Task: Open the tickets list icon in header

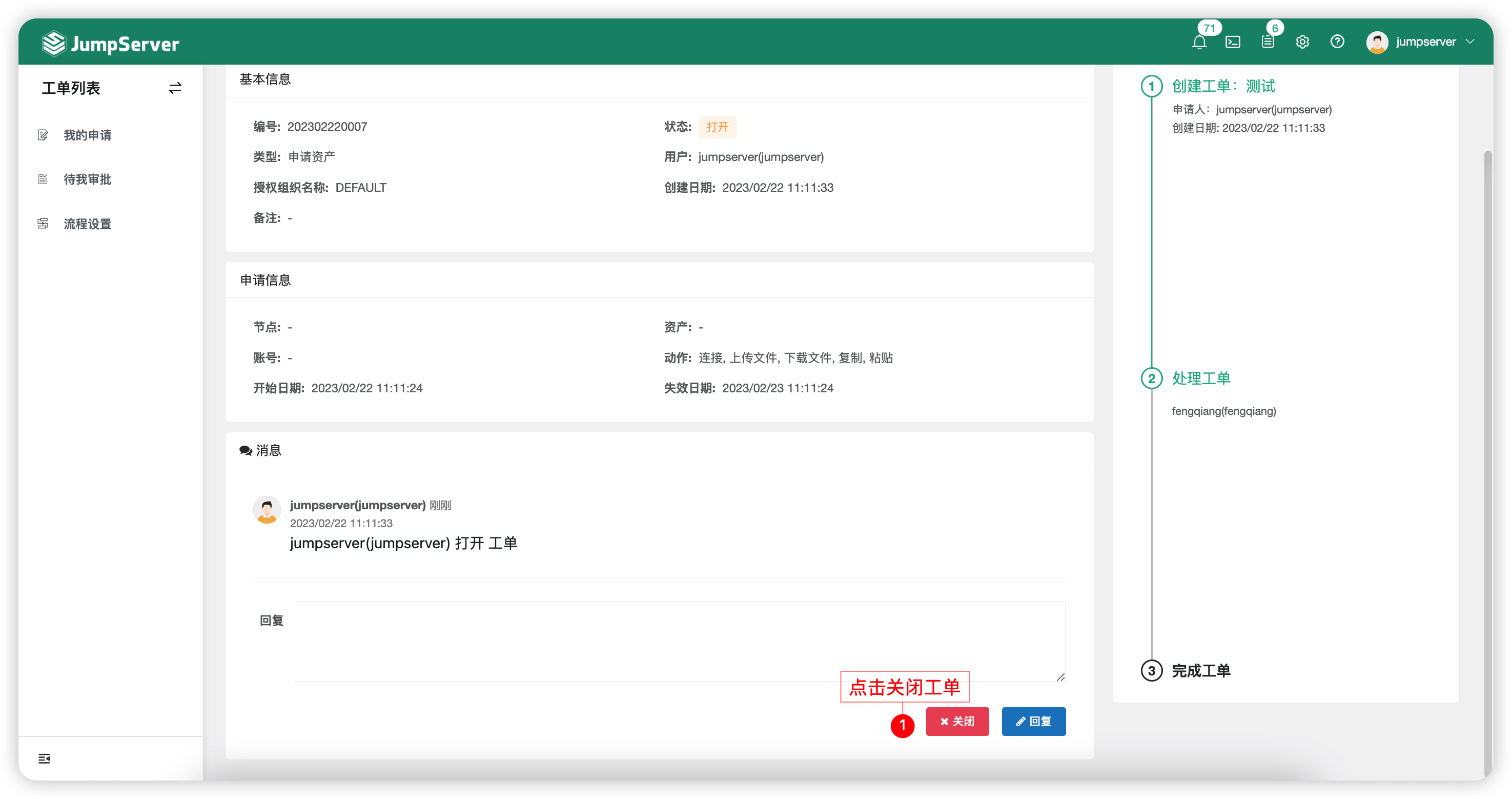Action: tap(1267, 42)
